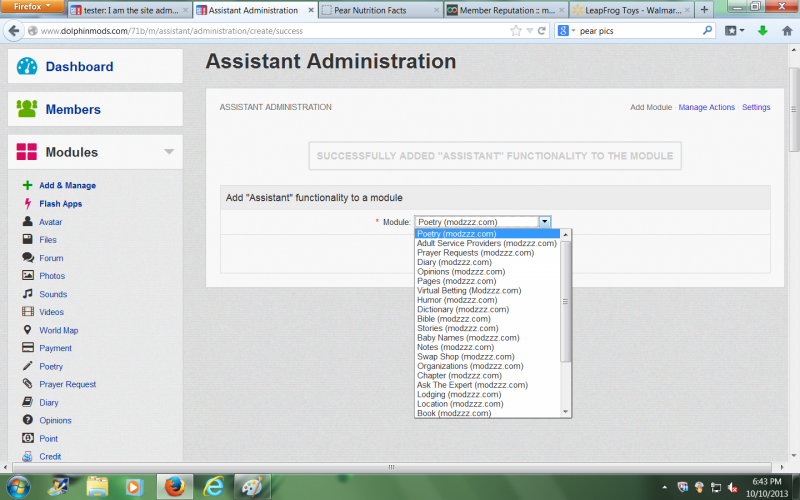Image resolution: width=800 pixels, height=500 pixels.
Task: Click the search box containing pear pics
Action: pyautogui.click(x=640, y=31)
